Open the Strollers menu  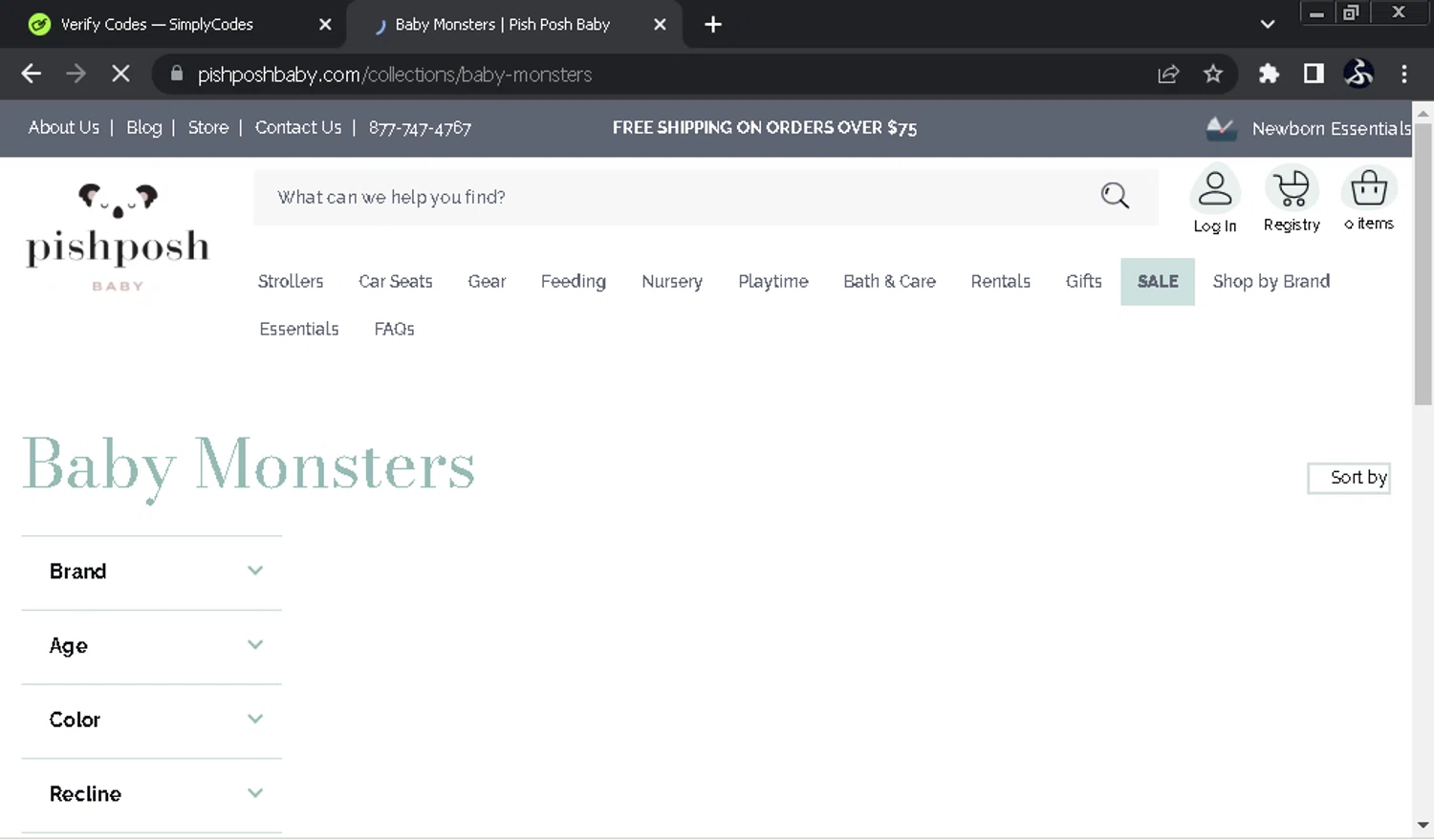pyautogui.click(x=291, y=281)
